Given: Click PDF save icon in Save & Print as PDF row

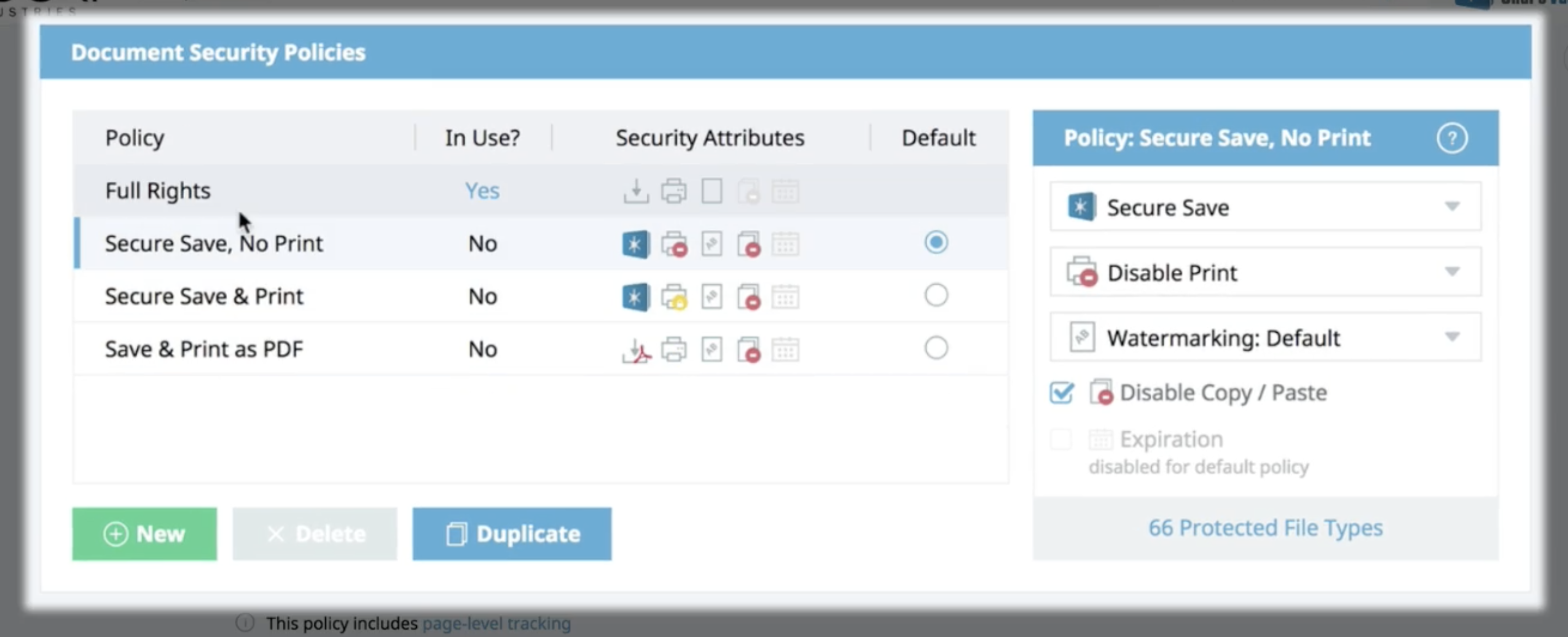Looking at the screenshot, I should point(637,350).
